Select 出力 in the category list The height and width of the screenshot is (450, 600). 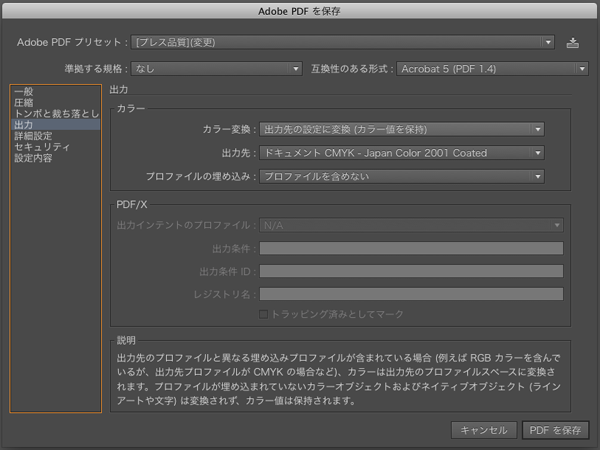click(x=56, y=125)
